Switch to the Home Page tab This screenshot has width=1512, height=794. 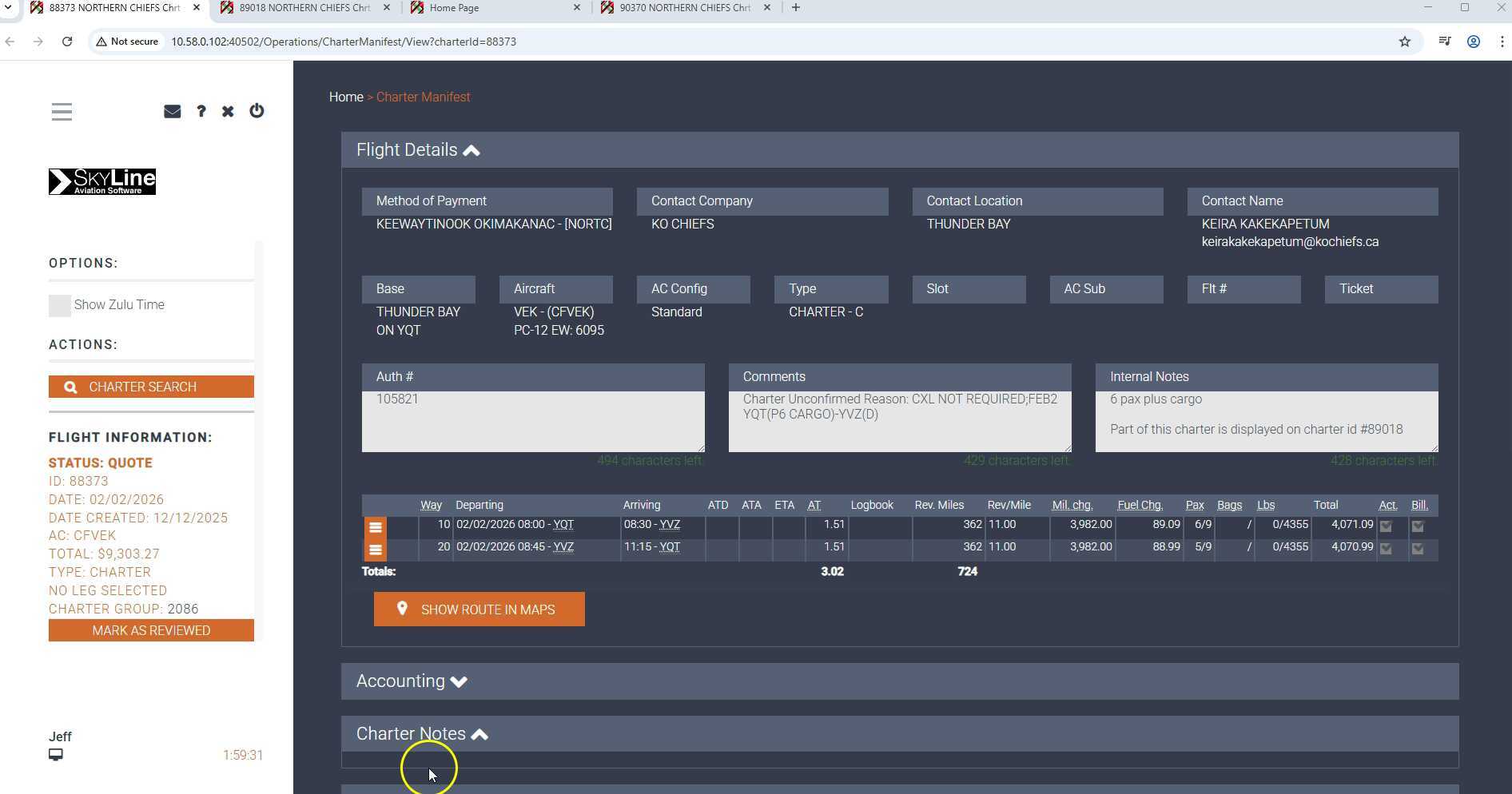pyautogui.click(x=454, y=8)
